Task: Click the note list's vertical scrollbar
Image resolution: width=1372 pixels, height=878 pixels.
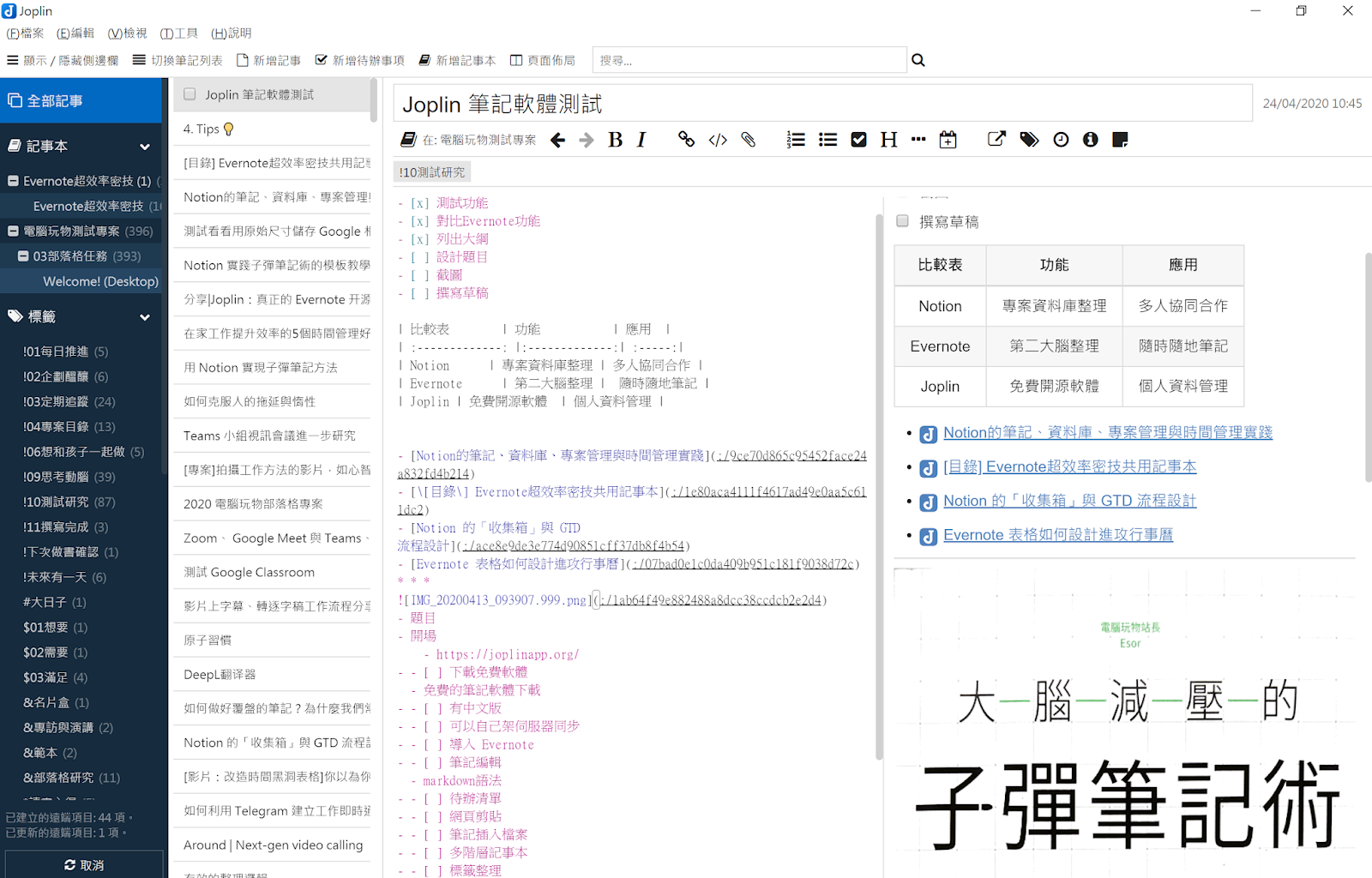Action: point(374,100)
